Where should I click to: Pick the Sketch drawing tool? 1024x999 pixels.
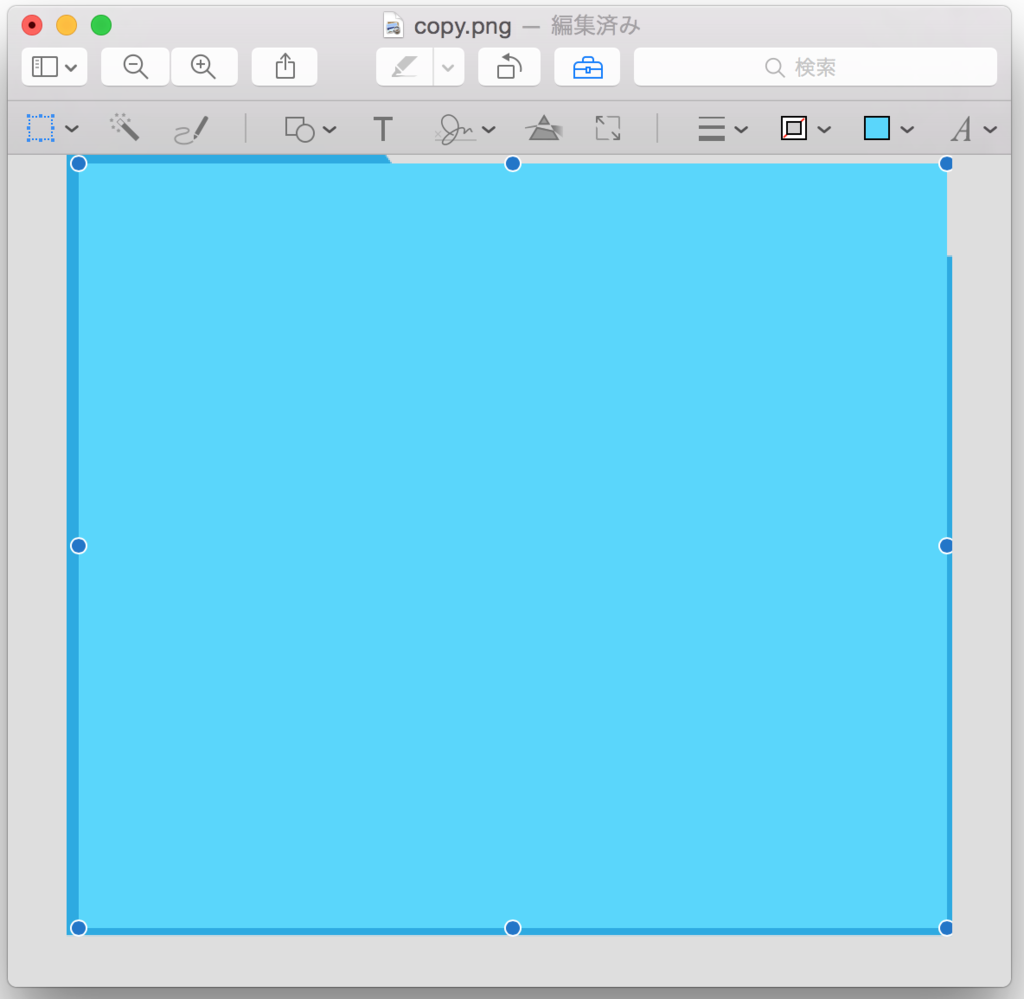(x=191, y=130)
